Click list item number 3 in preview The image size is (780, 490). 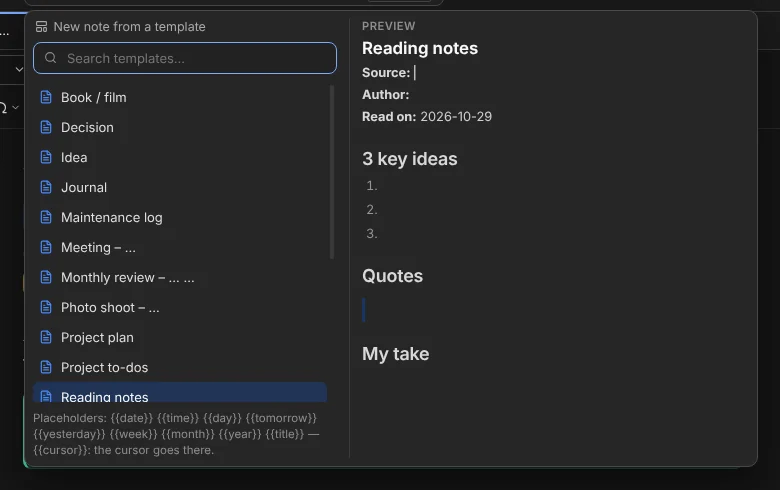click(372, 234)
